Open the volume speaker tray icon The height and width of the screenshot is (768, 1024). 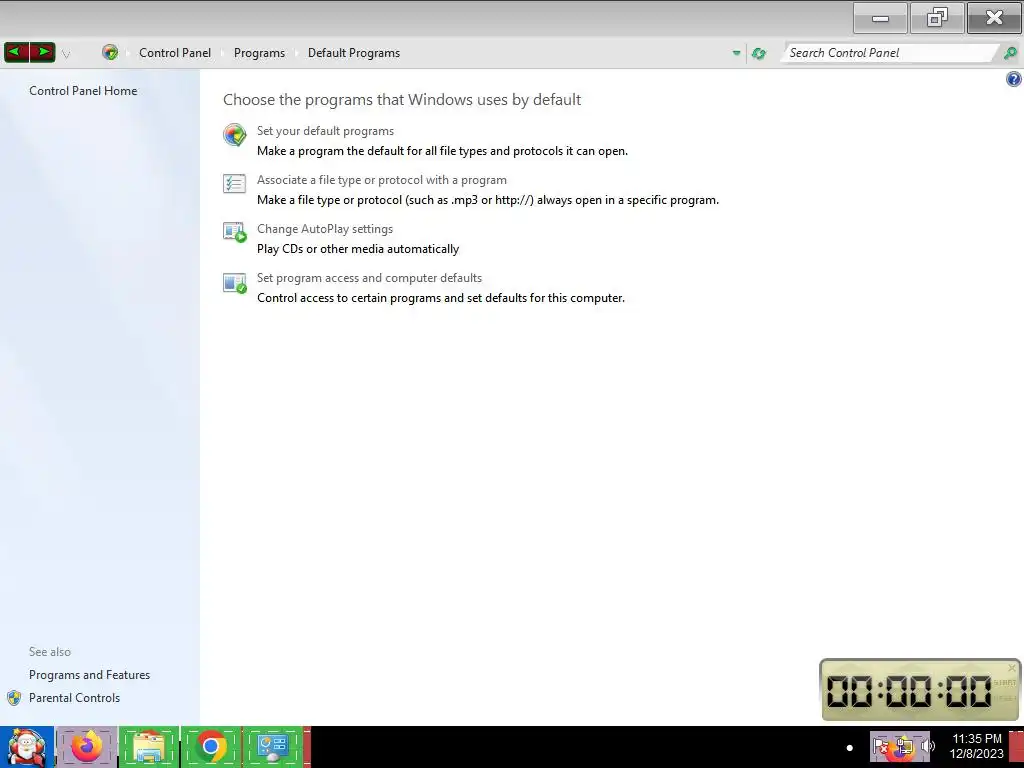927,746
